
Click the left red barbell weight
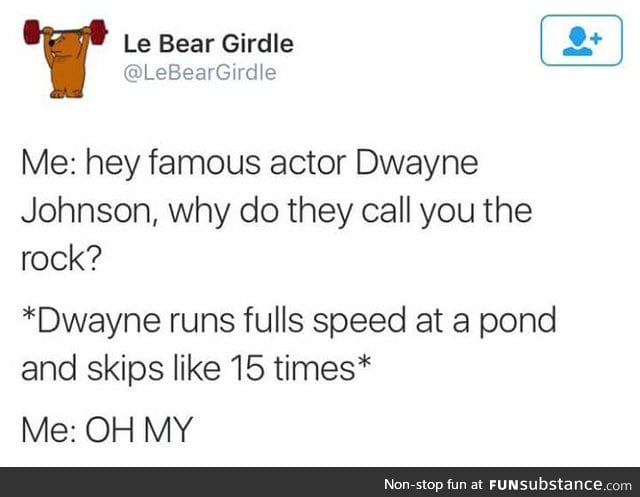point(32,32)
